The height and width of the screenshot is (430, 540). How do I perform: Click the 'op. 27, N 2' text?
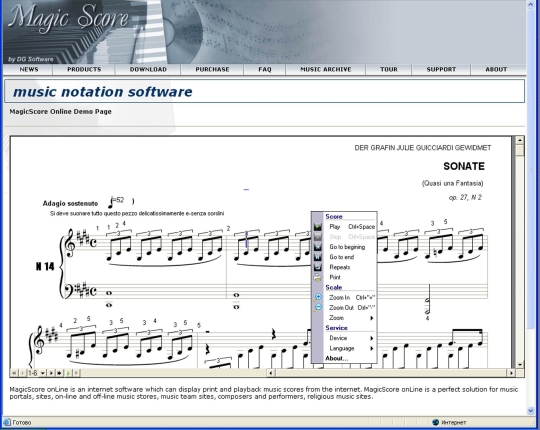[465, 198]
